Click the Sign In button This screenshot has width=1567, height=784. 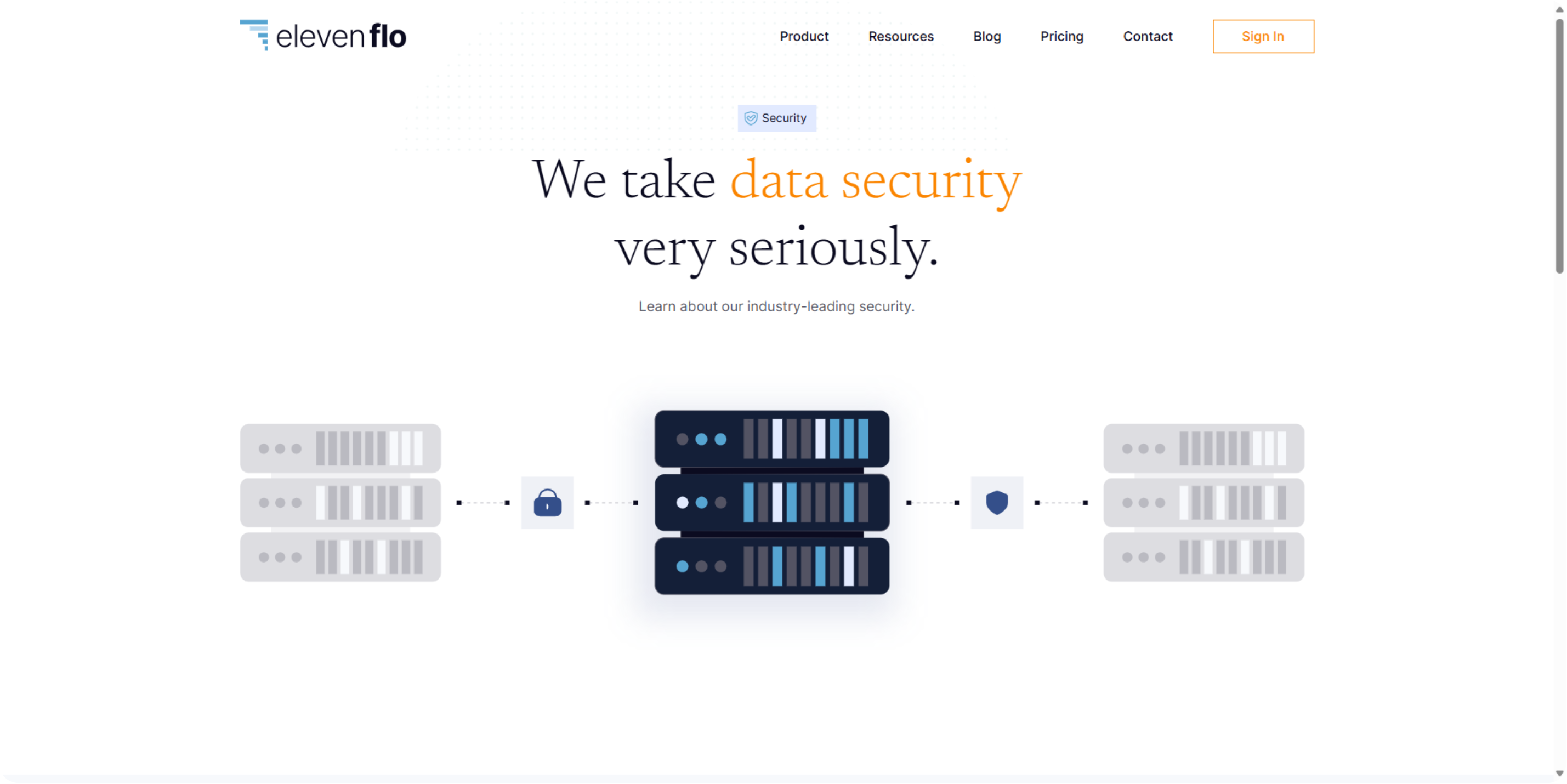1263,35
